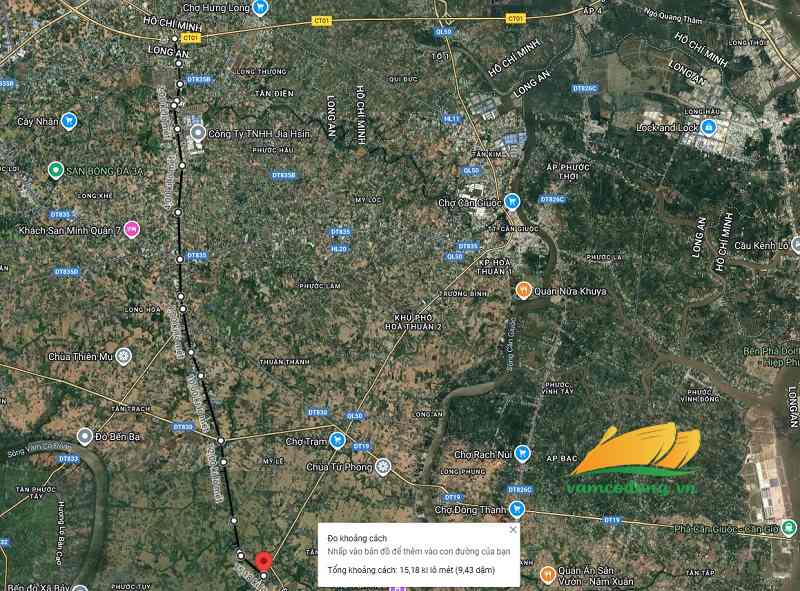Click the Quán Nửa Khuya restaurant icon

[x=522, y=291]
